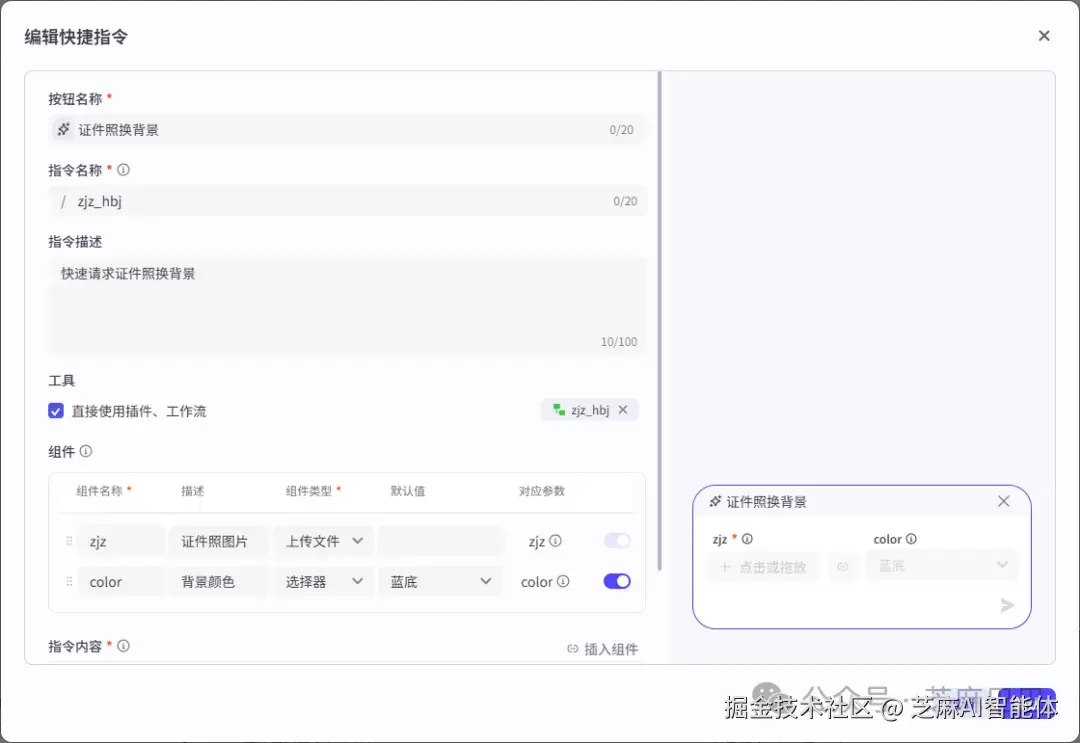Click the 默认值 column header
Viewport: 1080px width, 743px height.
point(408,491)
